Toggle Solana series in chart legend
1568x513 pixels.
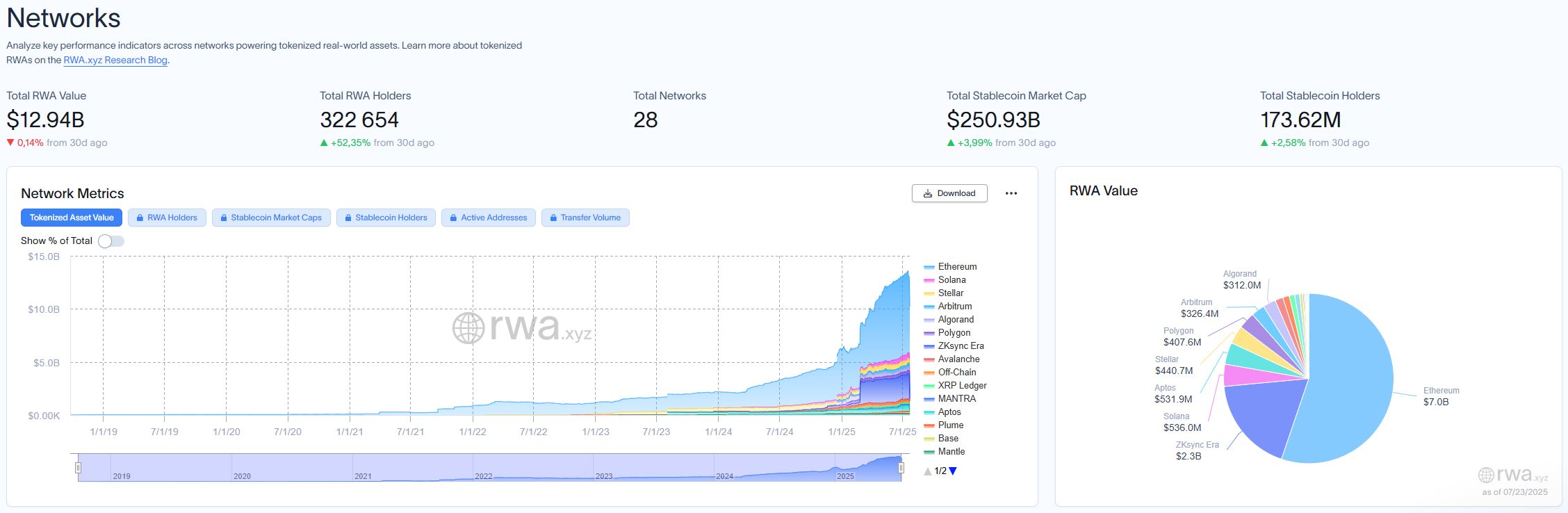(945, 280)
